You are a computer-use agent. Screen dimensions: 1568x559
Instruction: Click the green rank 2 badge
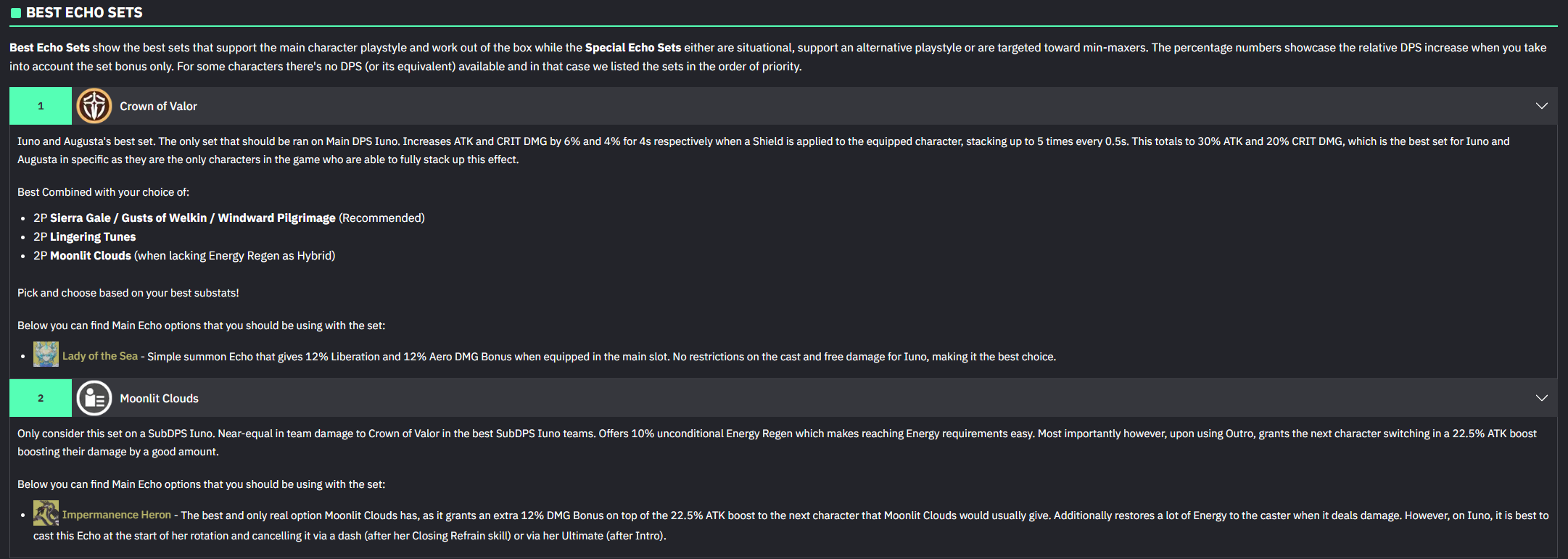pos(41,398)
